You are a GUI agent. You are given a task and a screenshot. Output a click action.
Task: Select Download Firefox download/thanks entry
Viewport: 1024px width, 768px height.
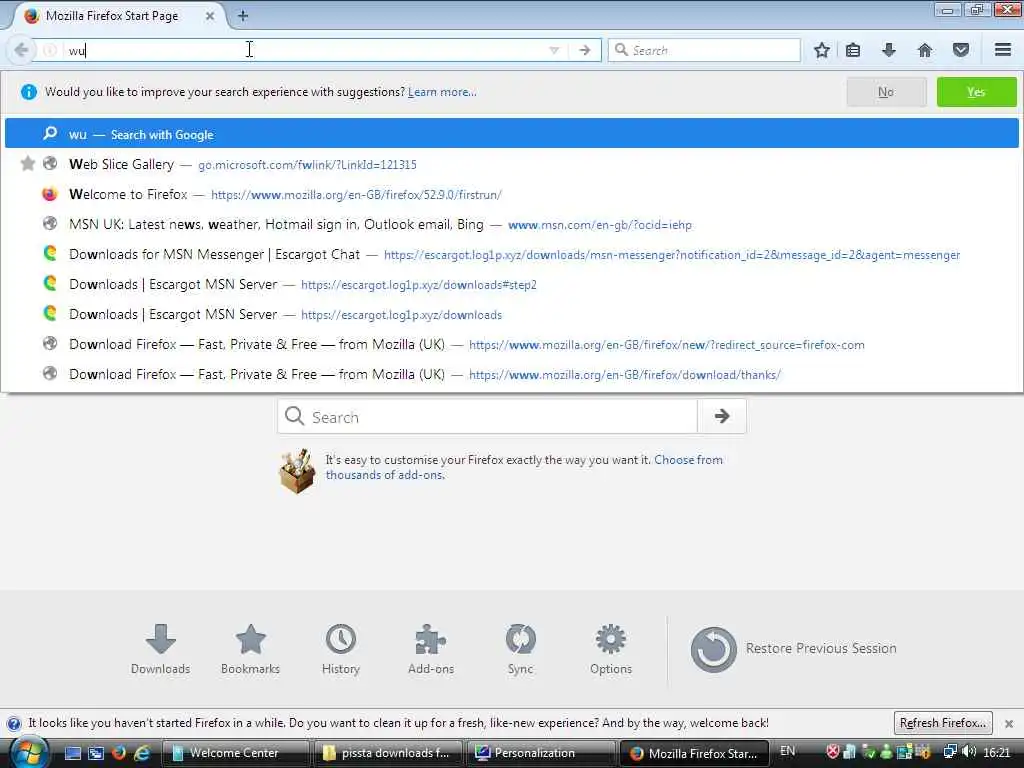click(512, 374)
